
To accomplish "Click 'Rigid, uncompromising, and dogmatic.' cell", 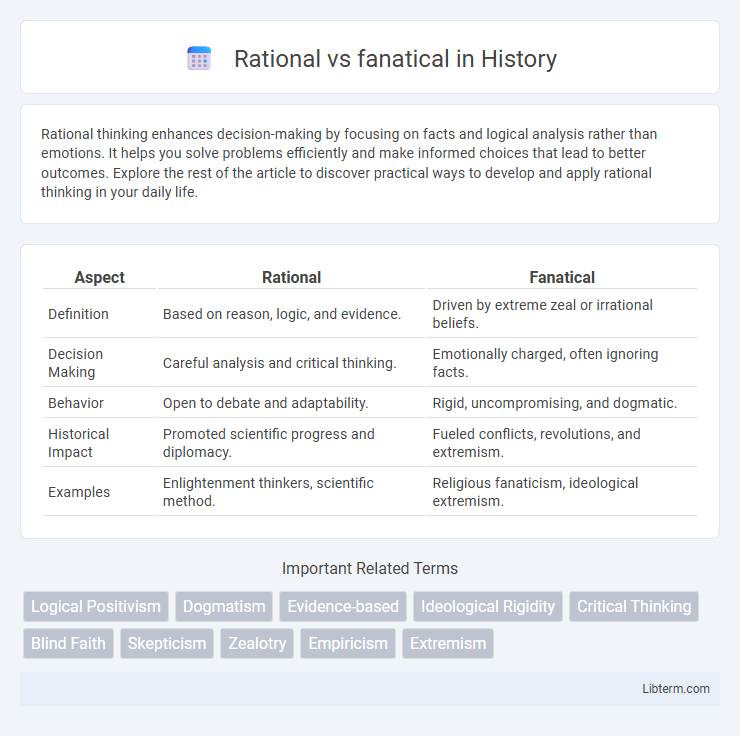I will click(562, 403).
